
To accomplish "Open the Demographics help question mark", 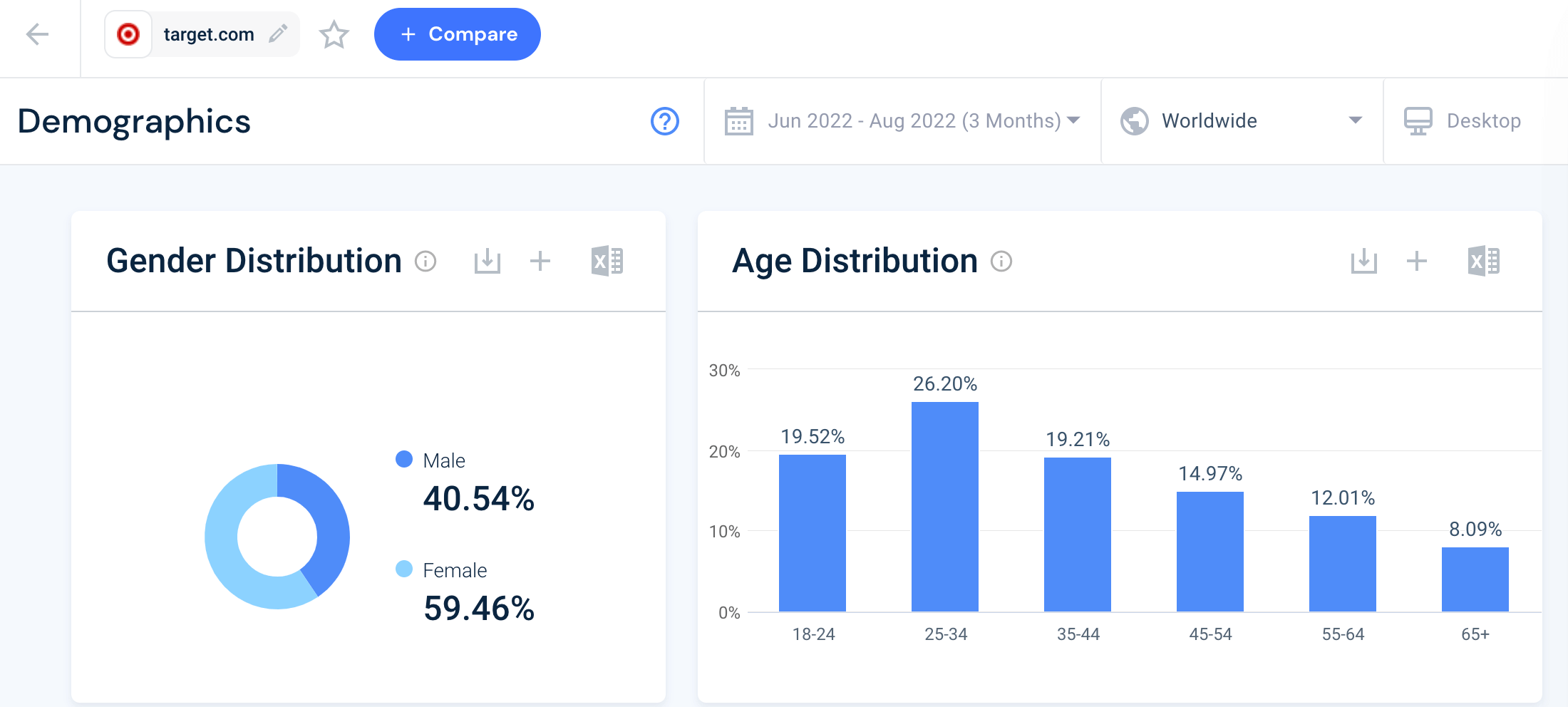I will pos(665,121).
